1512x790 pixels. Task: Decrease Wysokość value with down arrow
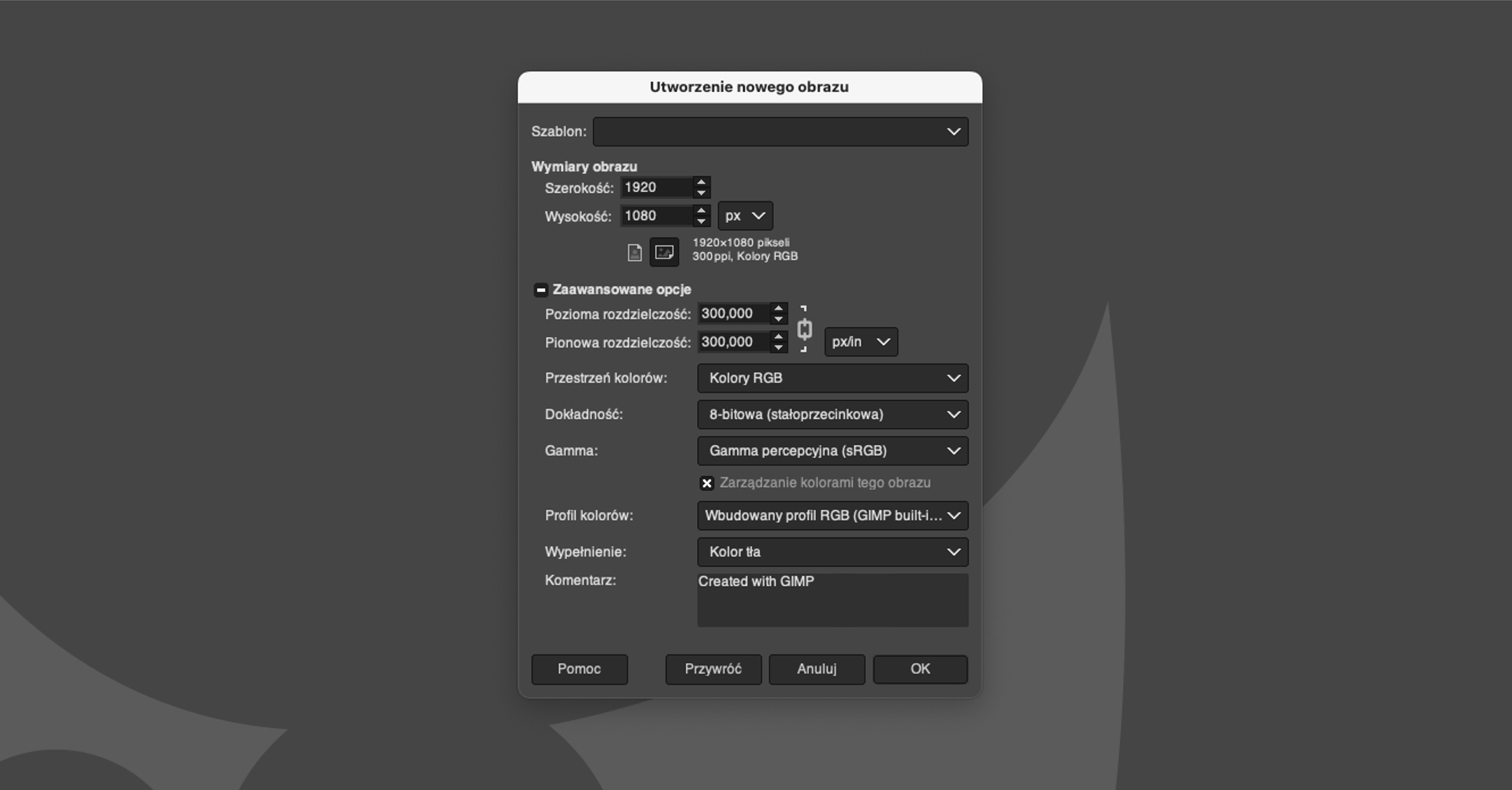pos(701,221)
